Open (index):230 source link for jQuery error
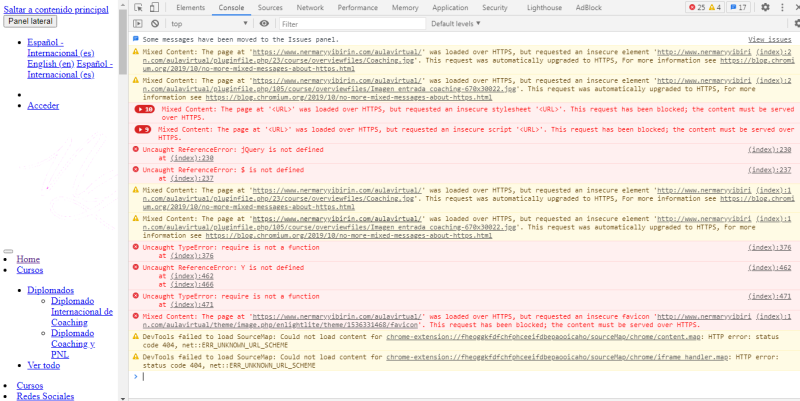Viewport: 800px width, 401px height. point(770,149)
